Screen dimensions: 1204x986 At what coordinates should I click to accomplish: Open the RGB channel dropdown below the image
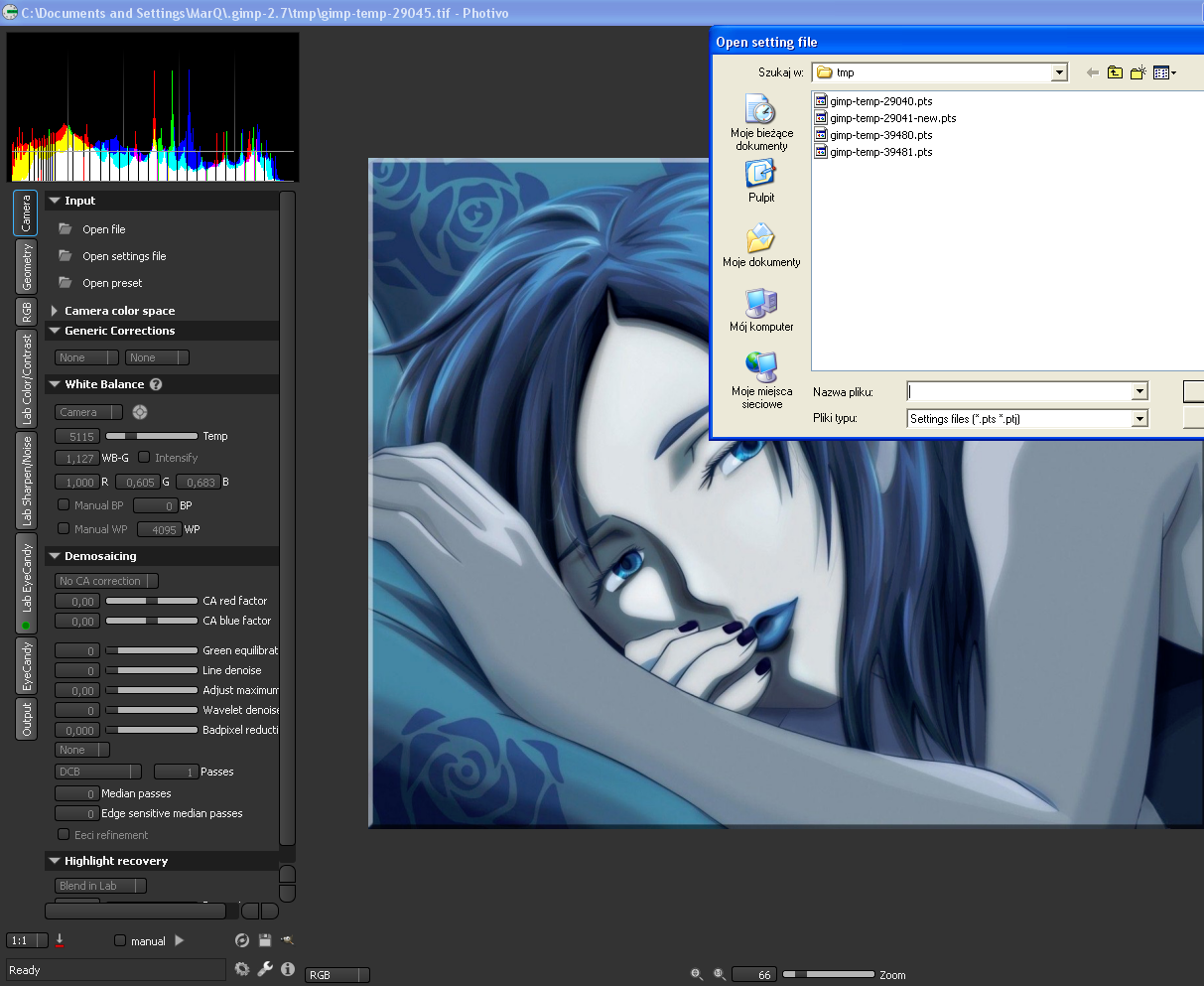tap(336, 975)
